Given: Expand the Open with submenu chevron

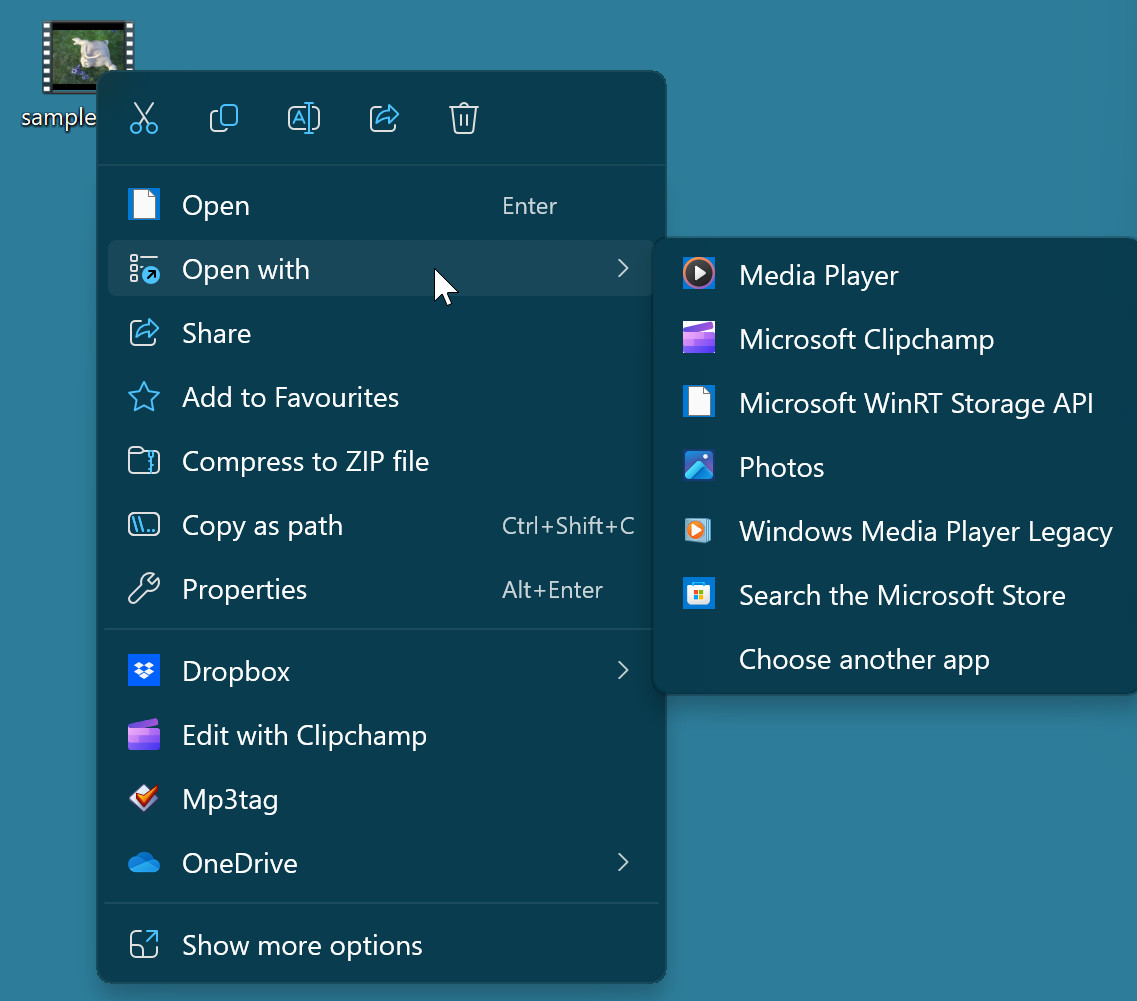Looking at the screenshot, I should [622, 268].
